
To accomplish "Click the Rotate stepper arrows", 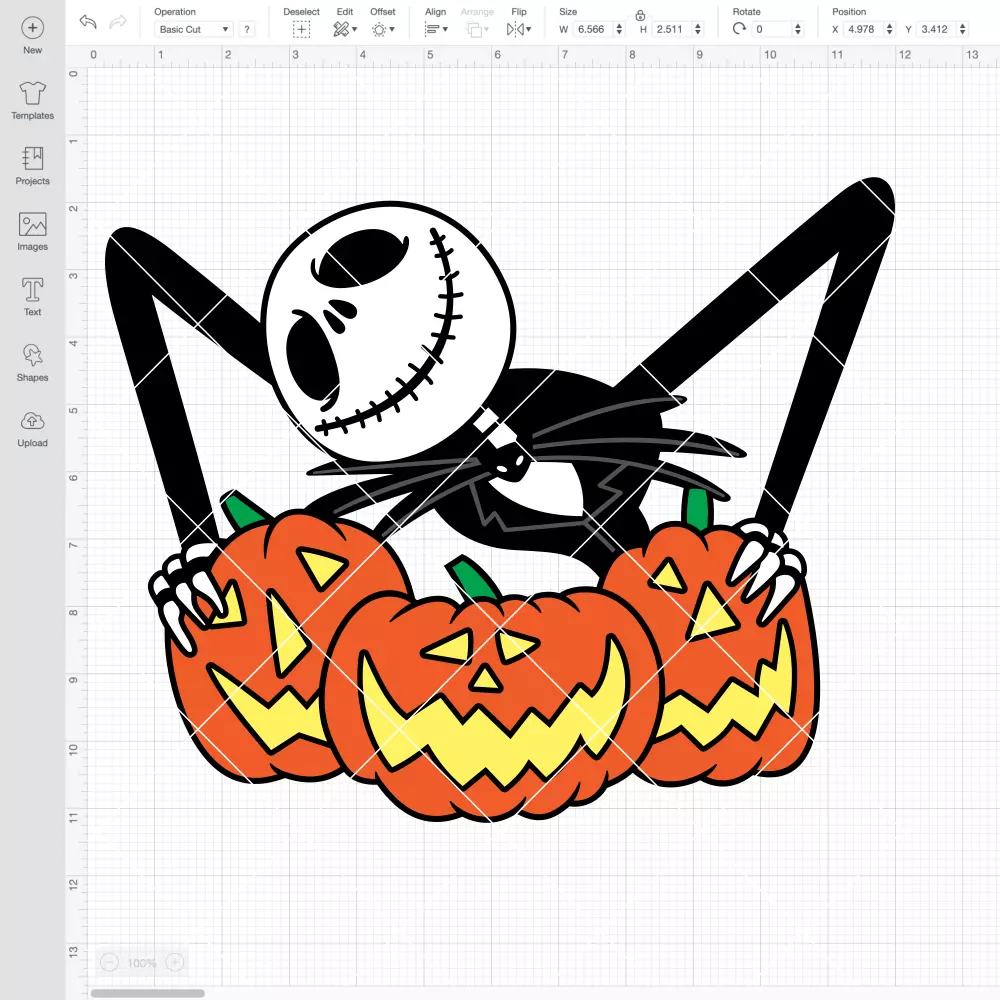I will [x=797, y=29].
